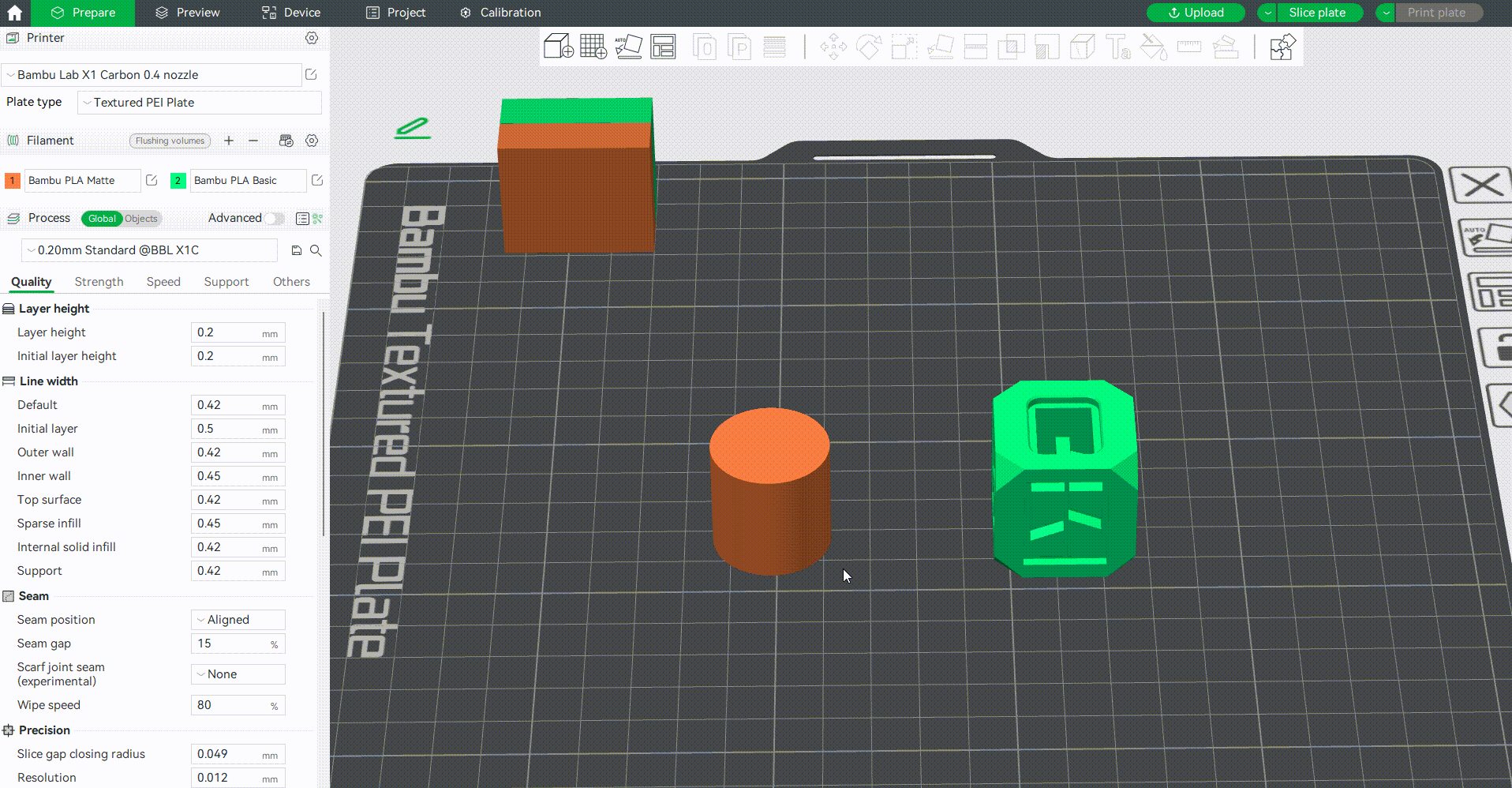Open Bambu PLA Basic filament dropdown
The image size is (1512, 788).
click(249, 181)
